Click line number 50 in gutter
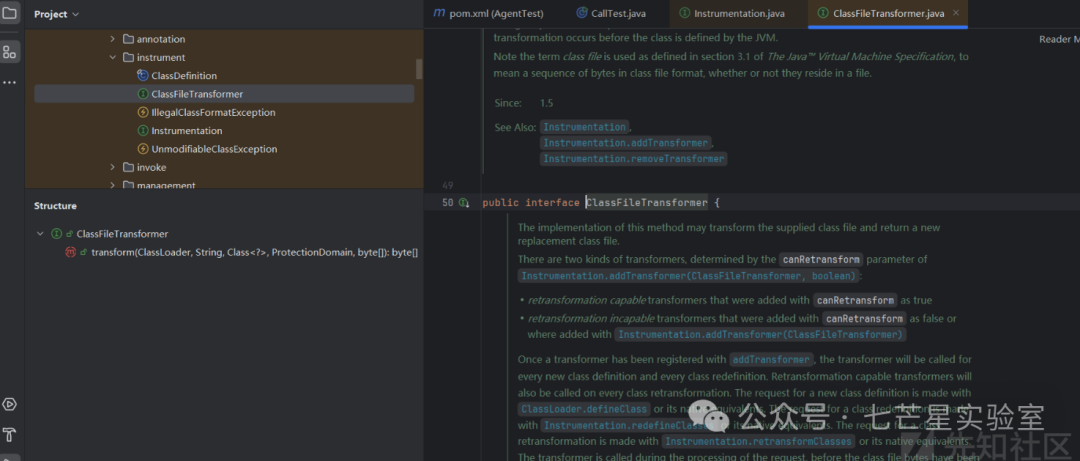The image size is (1080, 461). tap(447, 203)
